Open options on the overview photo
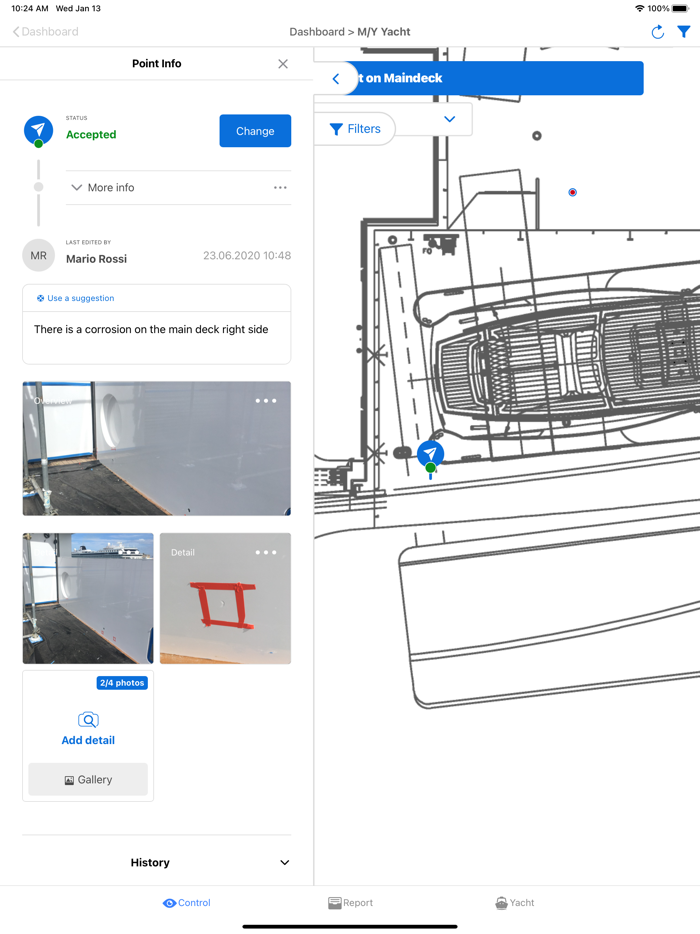 point(266,401)
